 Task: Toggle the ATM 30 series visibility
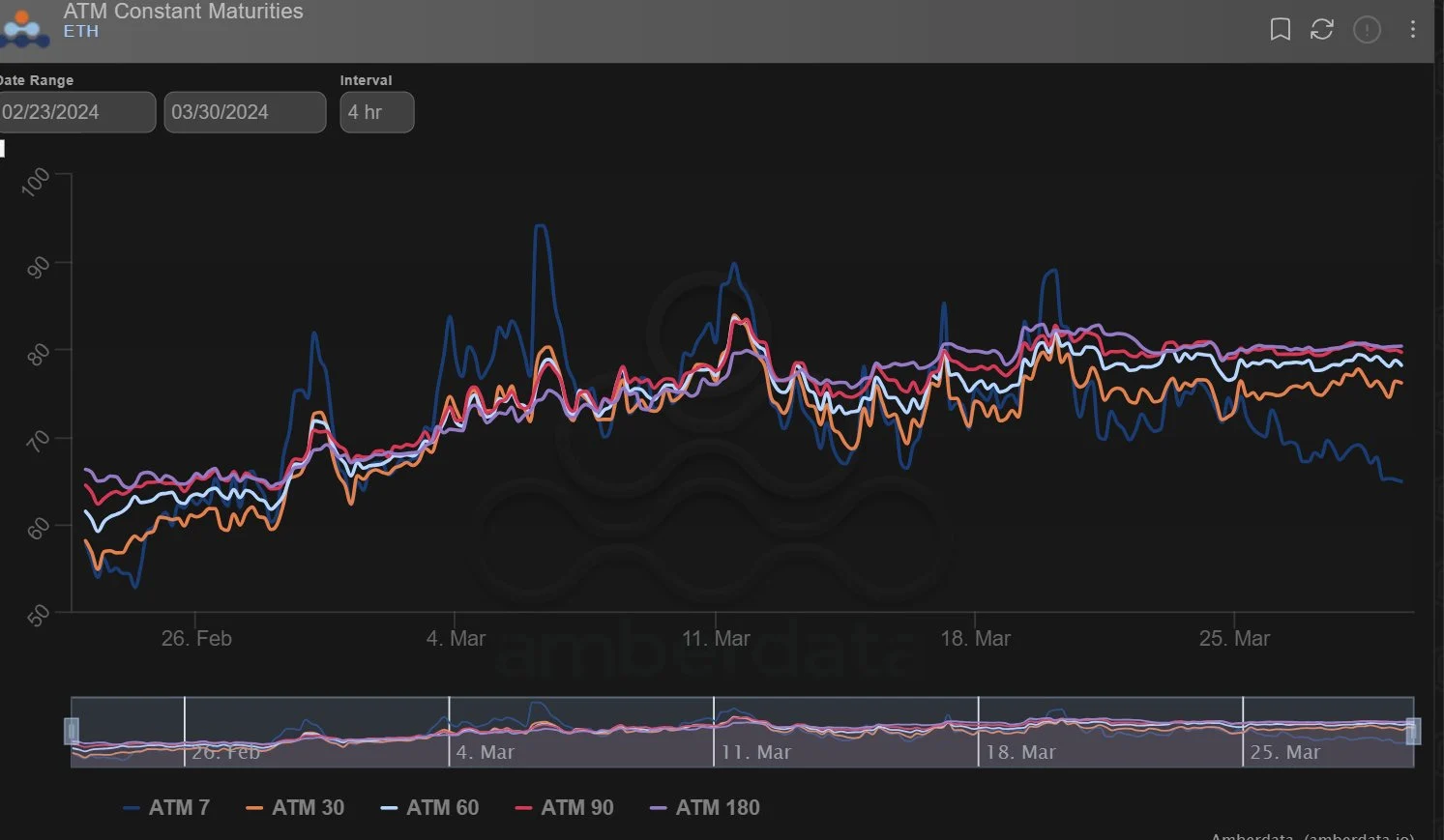click(295, 807)
